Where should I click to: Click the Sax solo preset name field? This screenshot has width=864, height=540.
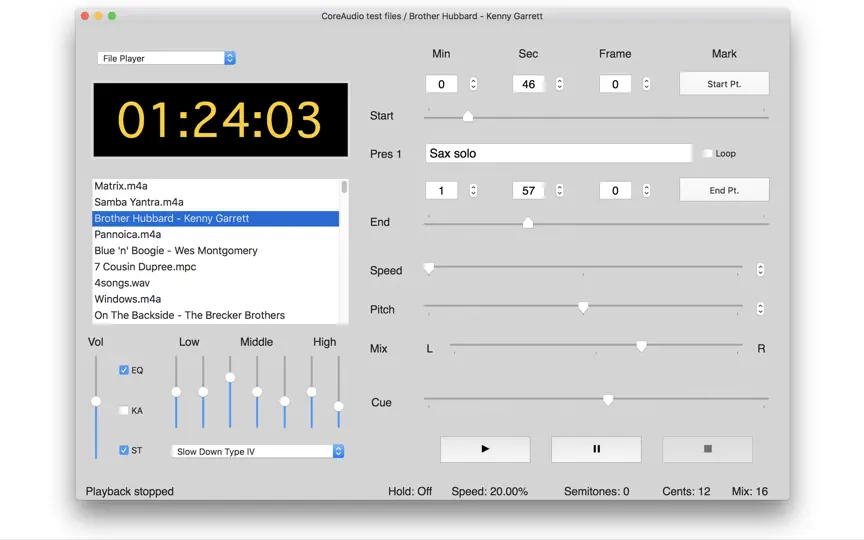coord(559,153)
